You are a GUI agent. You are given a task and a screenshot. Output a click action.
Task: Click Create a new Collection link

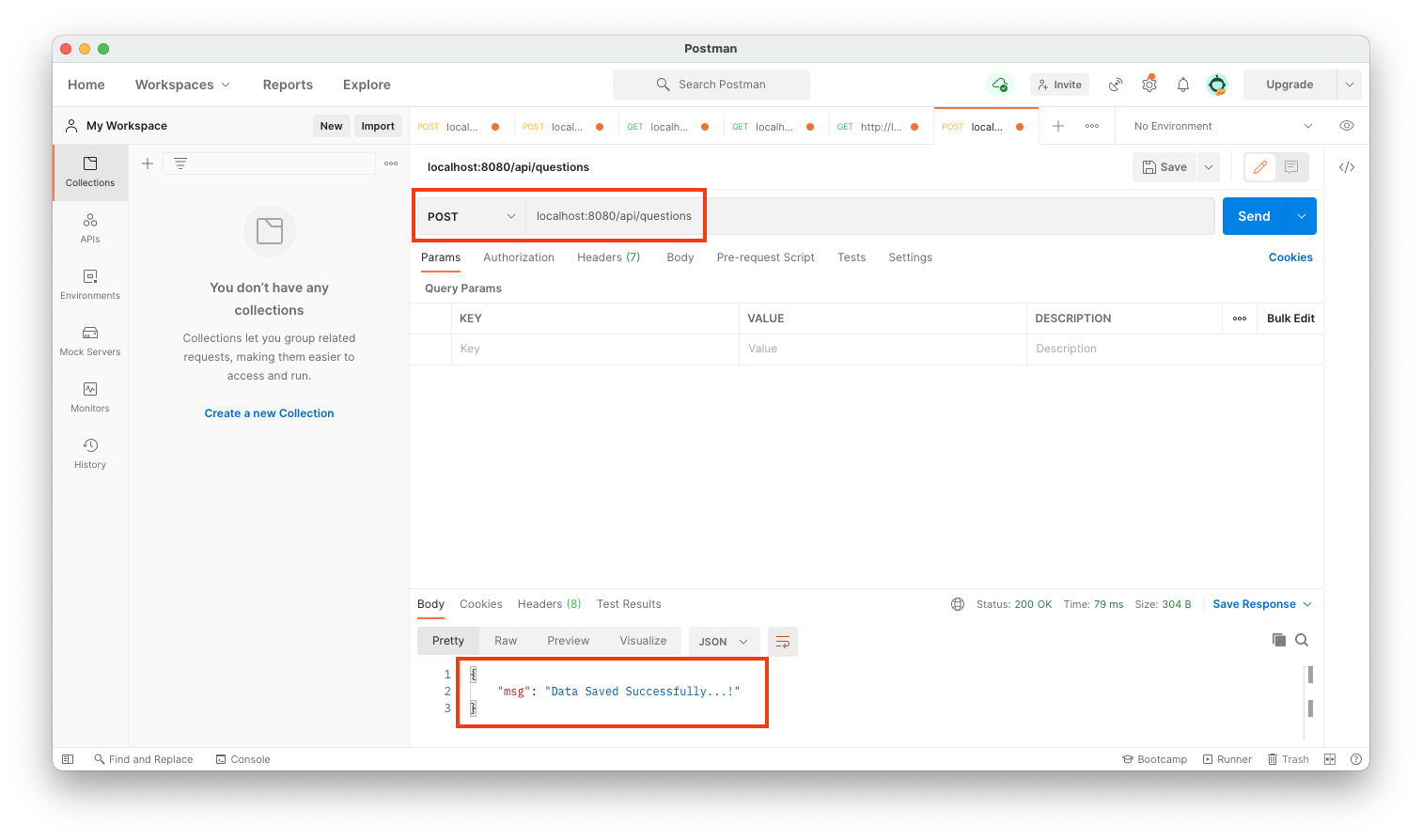pyautogui.click(x=269, y=413)
